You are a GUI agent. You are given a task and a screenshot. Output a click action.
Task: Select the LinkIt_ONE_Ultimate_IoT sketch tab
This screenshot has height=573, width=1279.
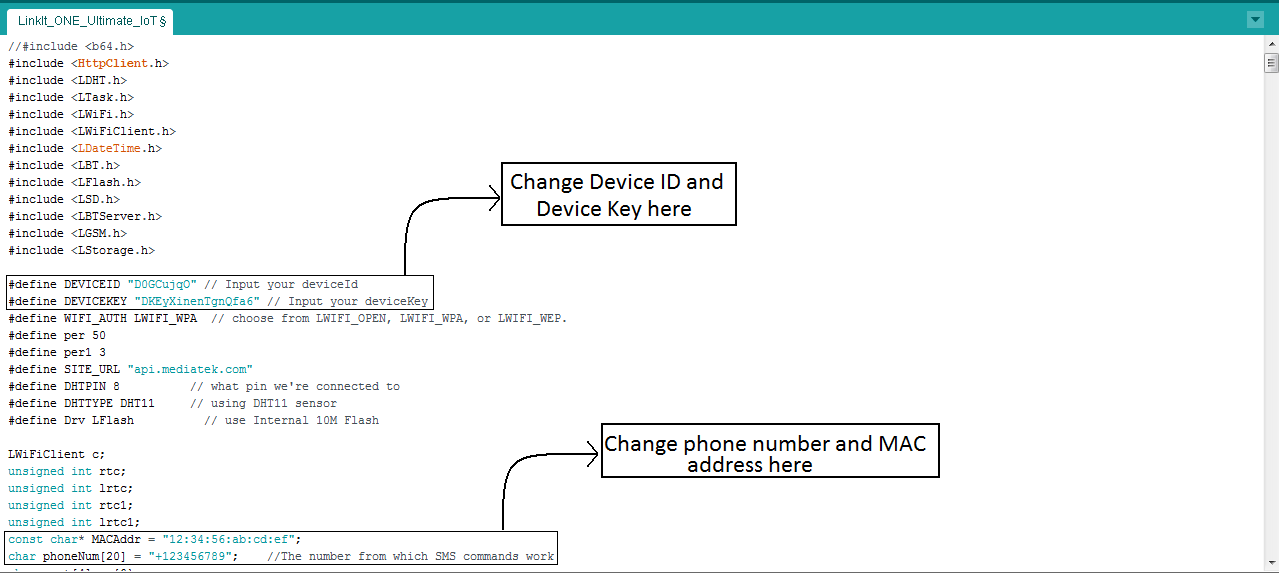click(x=91, y=21)
